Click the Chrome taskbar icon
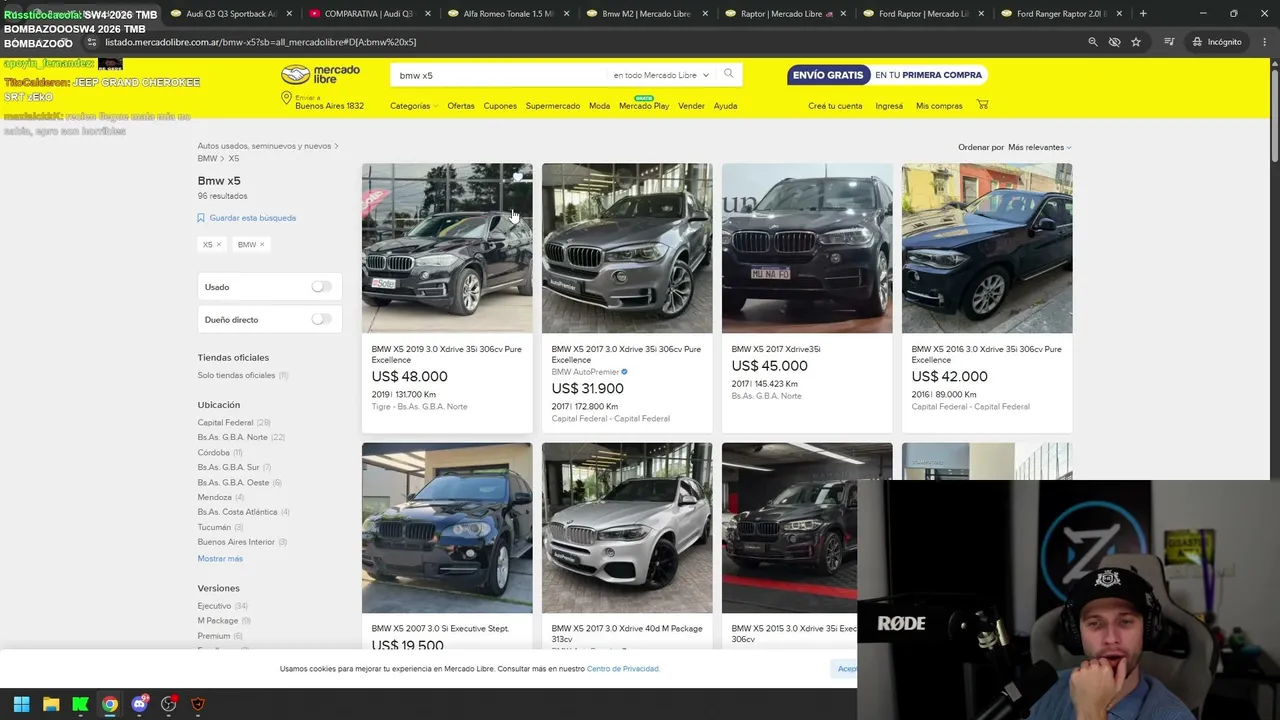 click(110, 704)
